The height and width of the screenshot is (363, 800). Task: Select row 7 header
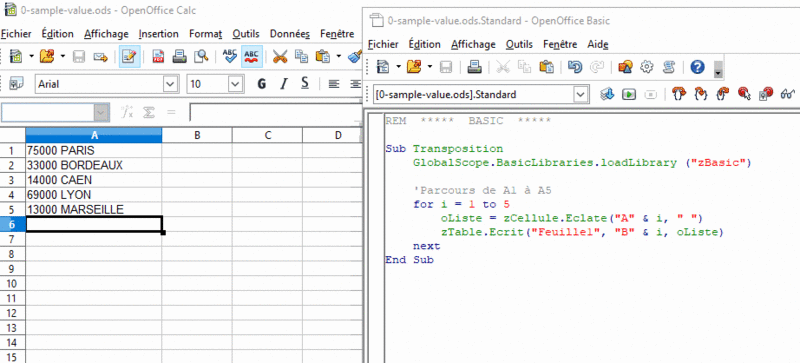[x=12, y=239]
